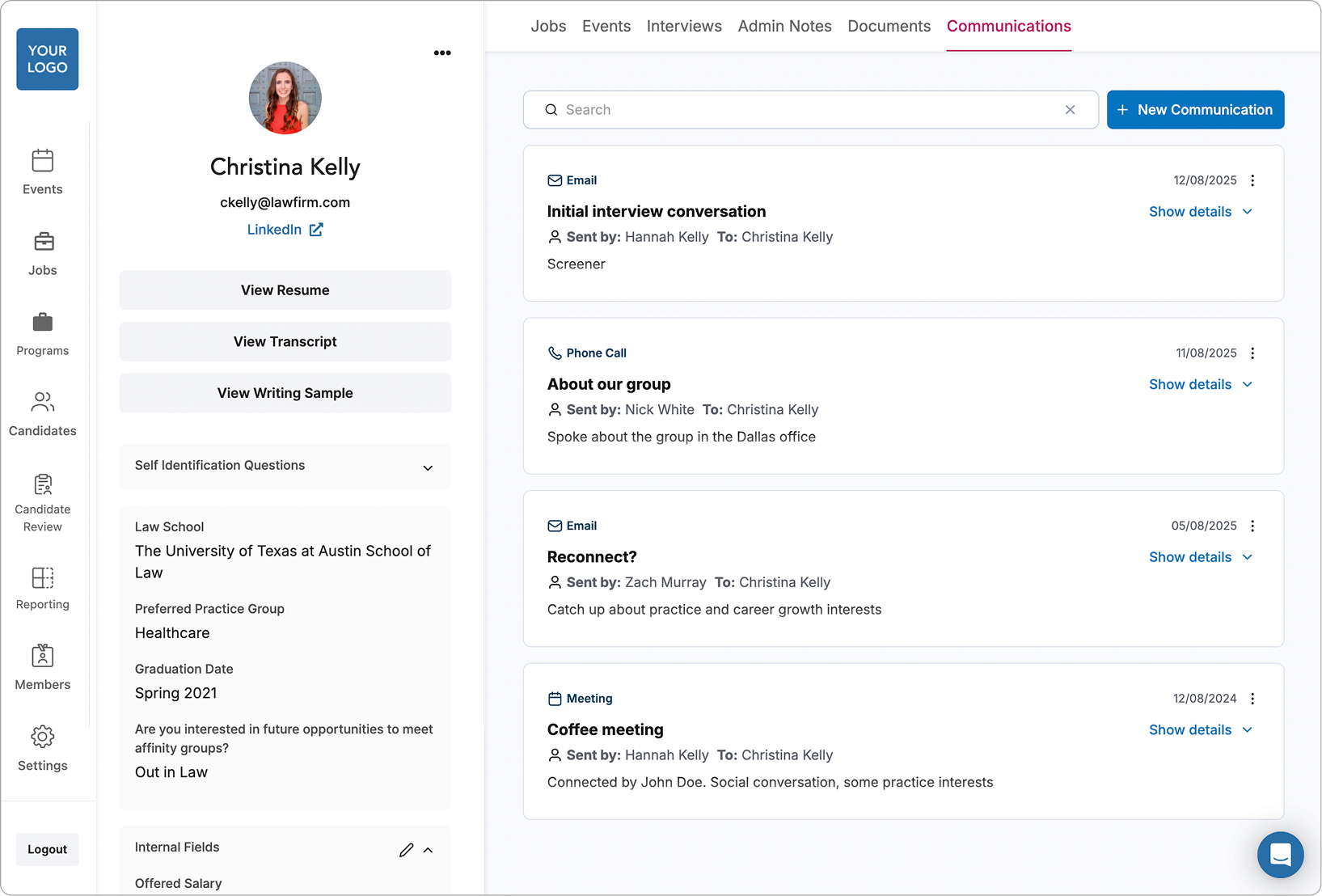Image resolution: width=1322 pixels, height=896 pixels.
Task: Open the chat bubble in the corner
Action: click(x=1280, y=855)
